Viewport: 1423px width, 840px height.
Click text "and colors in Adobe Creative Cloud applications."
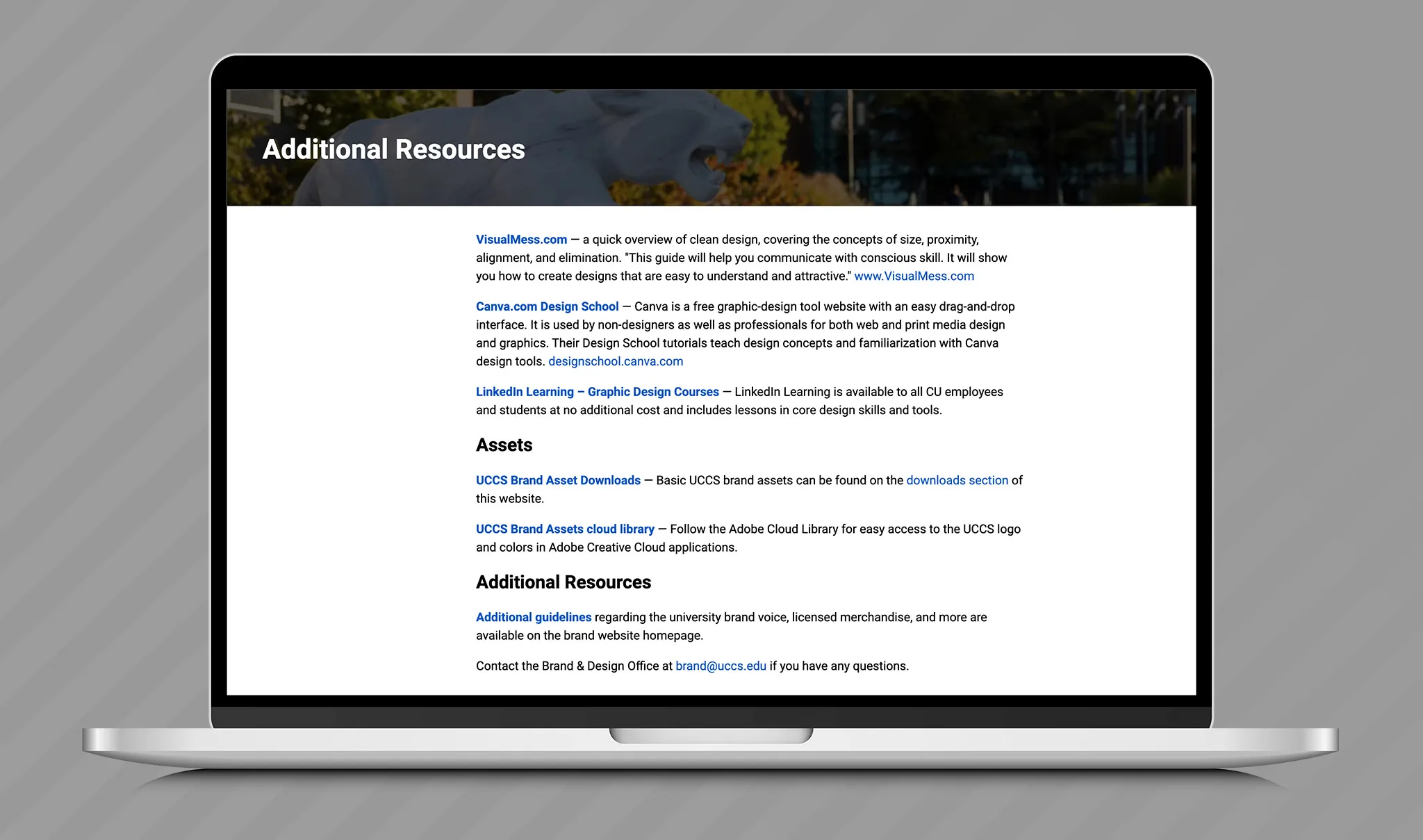pyautogui.click(x=606, y=547)
